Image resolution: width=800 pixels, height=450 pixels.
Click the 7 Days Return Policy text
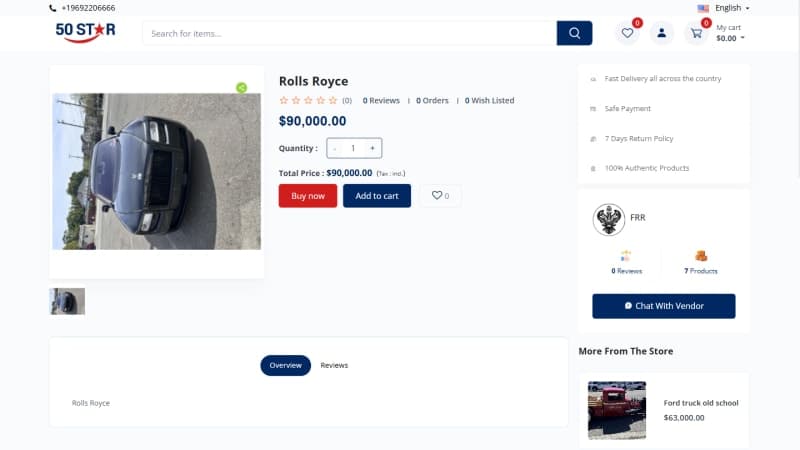pos(639,138)
